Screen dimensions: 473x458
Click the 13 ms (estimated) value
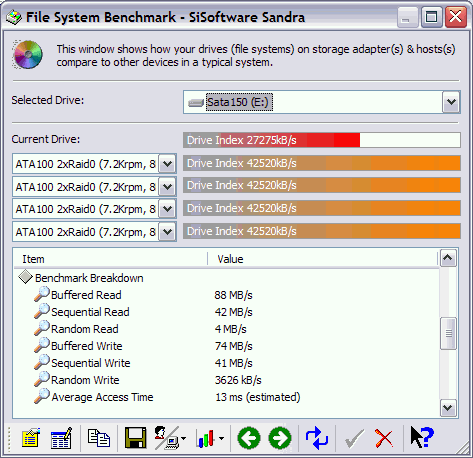coord(258,397)
